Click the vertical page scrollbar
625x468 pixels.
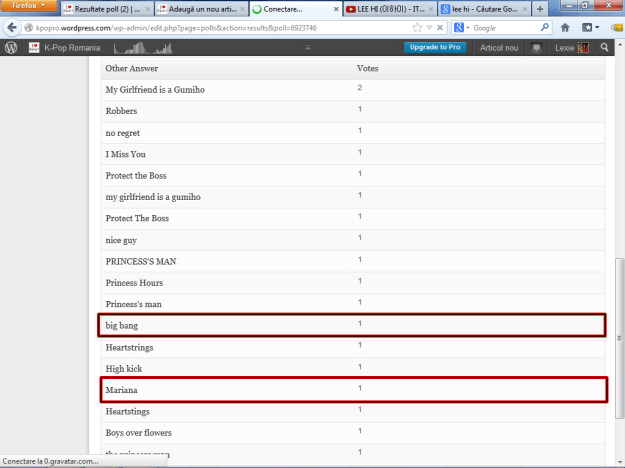coord(619,300)
